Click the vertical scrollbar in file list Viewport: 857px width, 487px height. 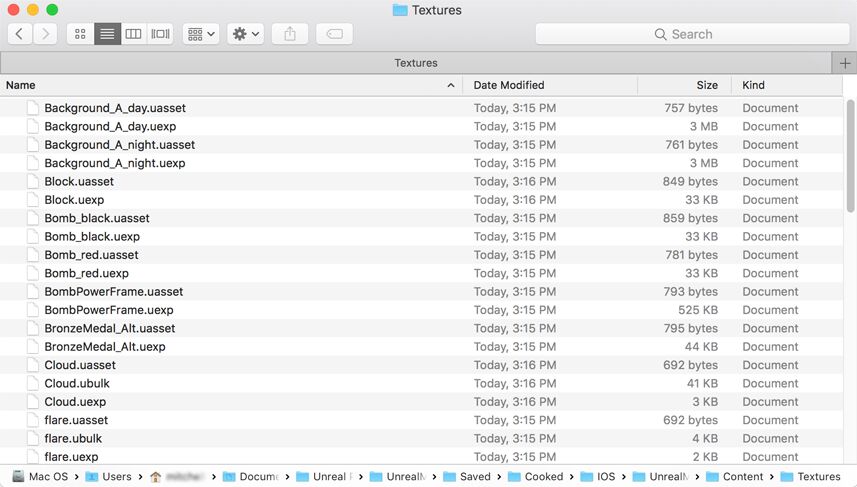tap(851, 200)
